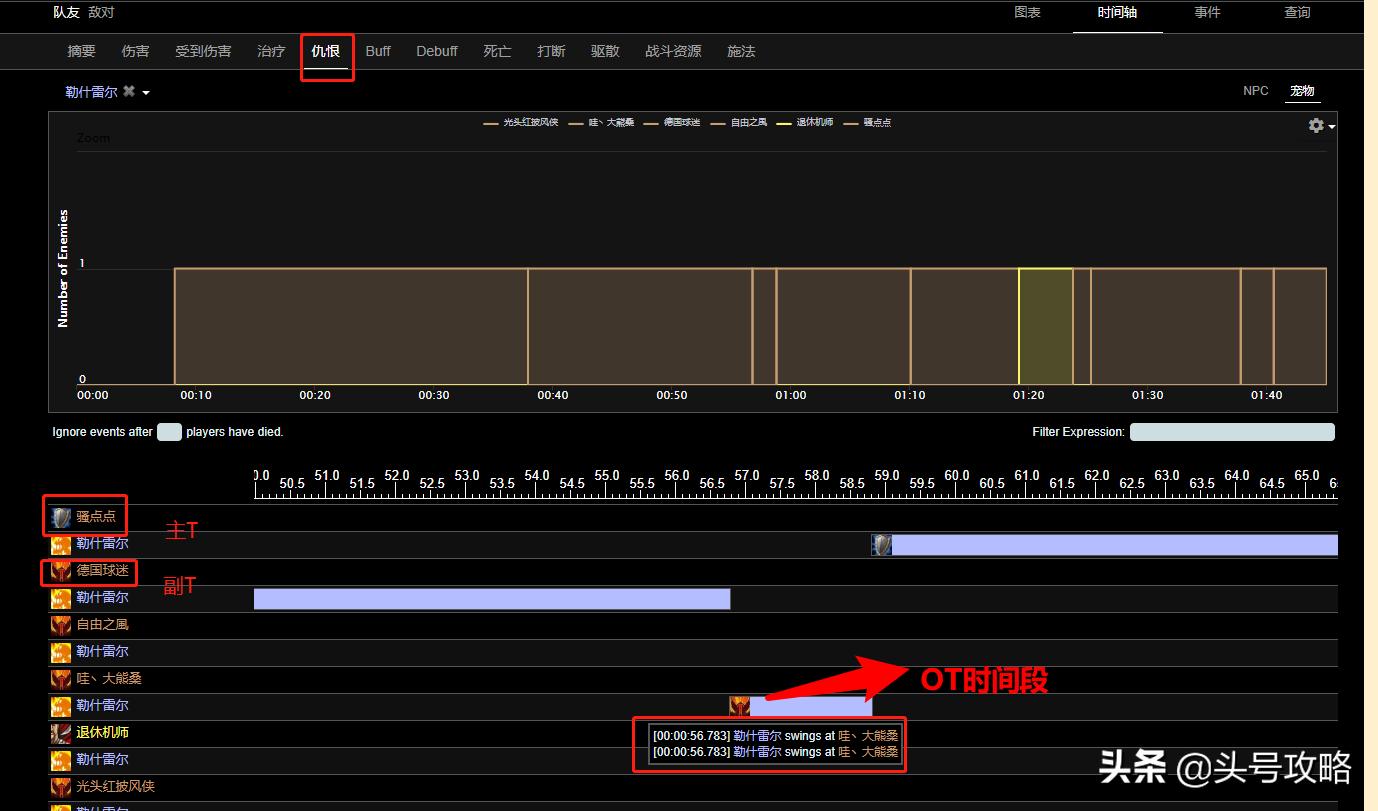Open the Debuff tab
This screenshot has width=1378, height=811.
437,51
